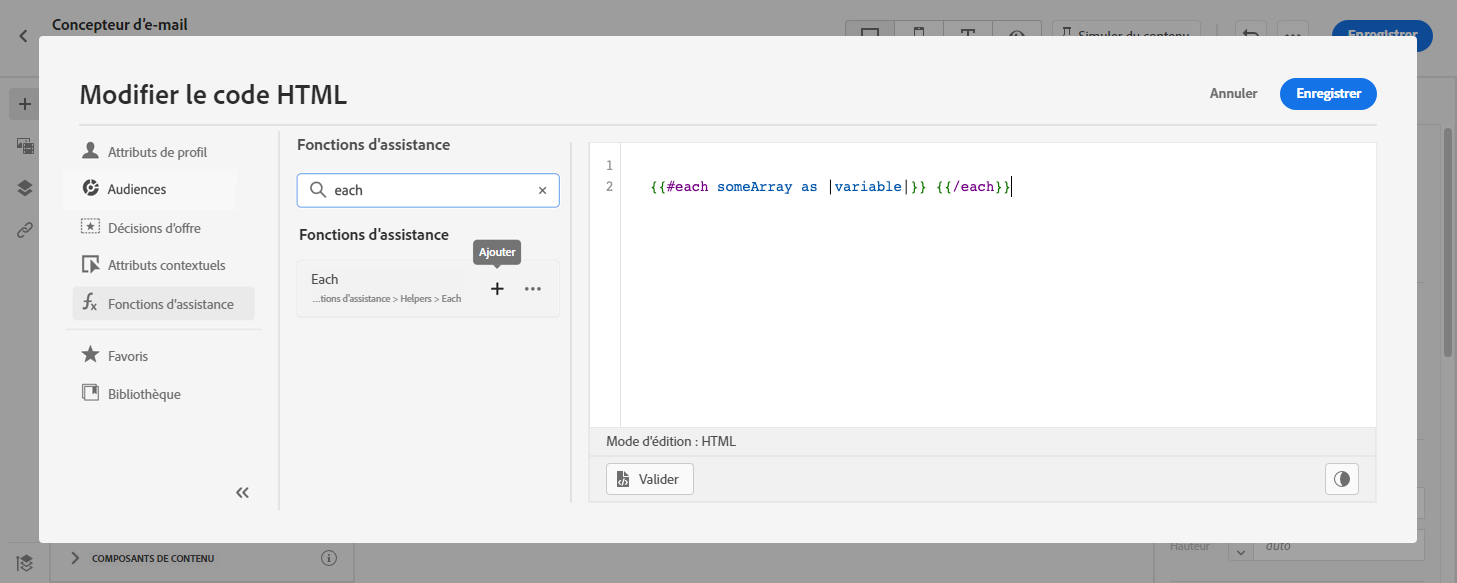Expand Composants de contenu section
This screenshot has height=583, width=1457.
pos(75,558)
